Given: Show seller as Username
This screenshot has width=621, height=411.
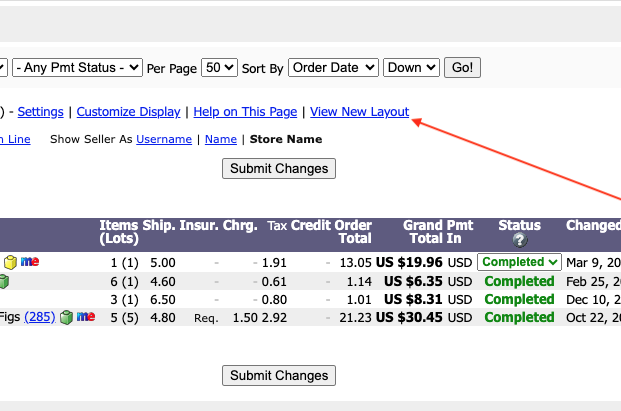Looking at the screenshot, I should (x=164, y=139).
